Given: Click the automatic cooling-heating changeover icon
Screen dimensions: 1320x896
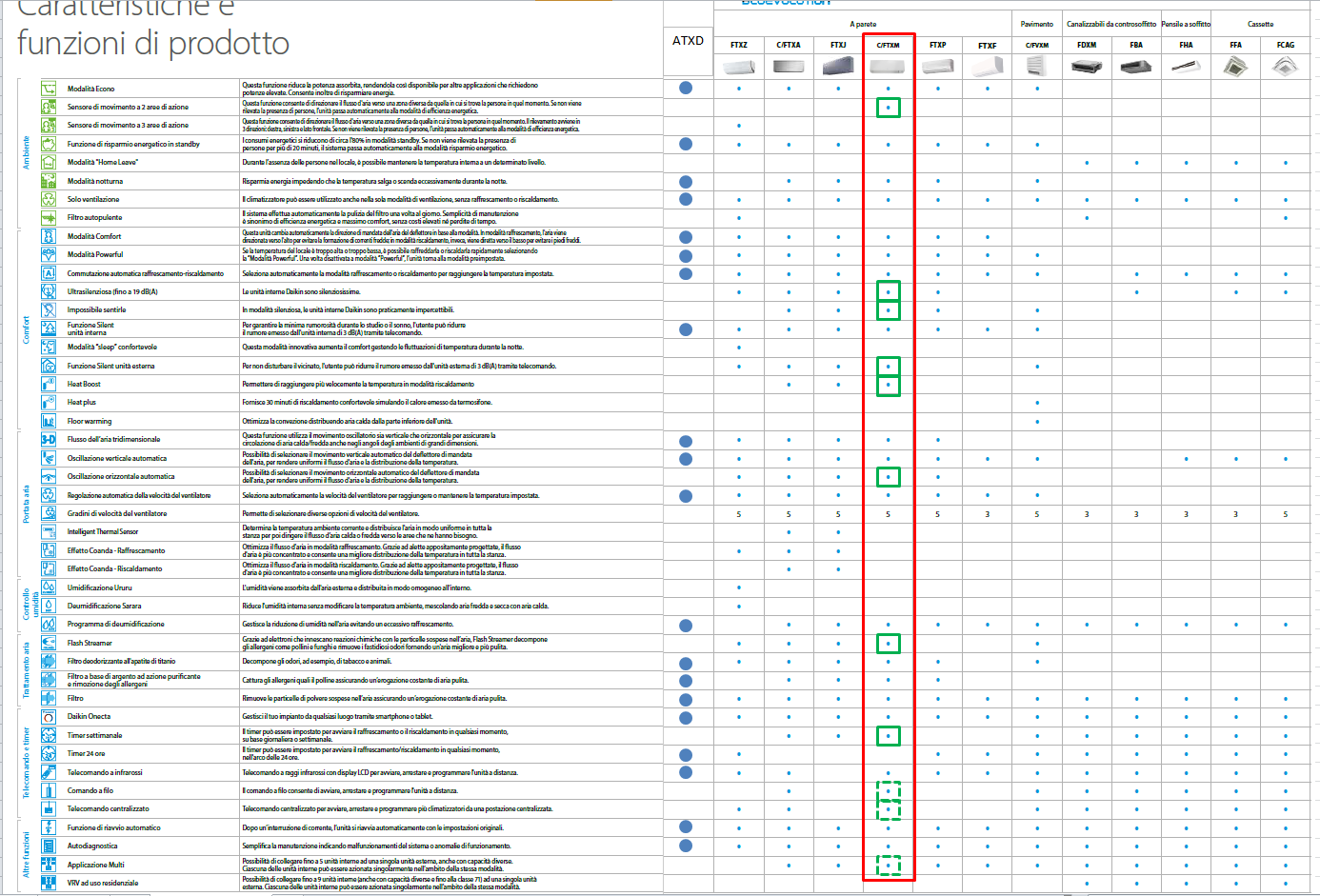Looking at the screenshot, I should point(49,273).
